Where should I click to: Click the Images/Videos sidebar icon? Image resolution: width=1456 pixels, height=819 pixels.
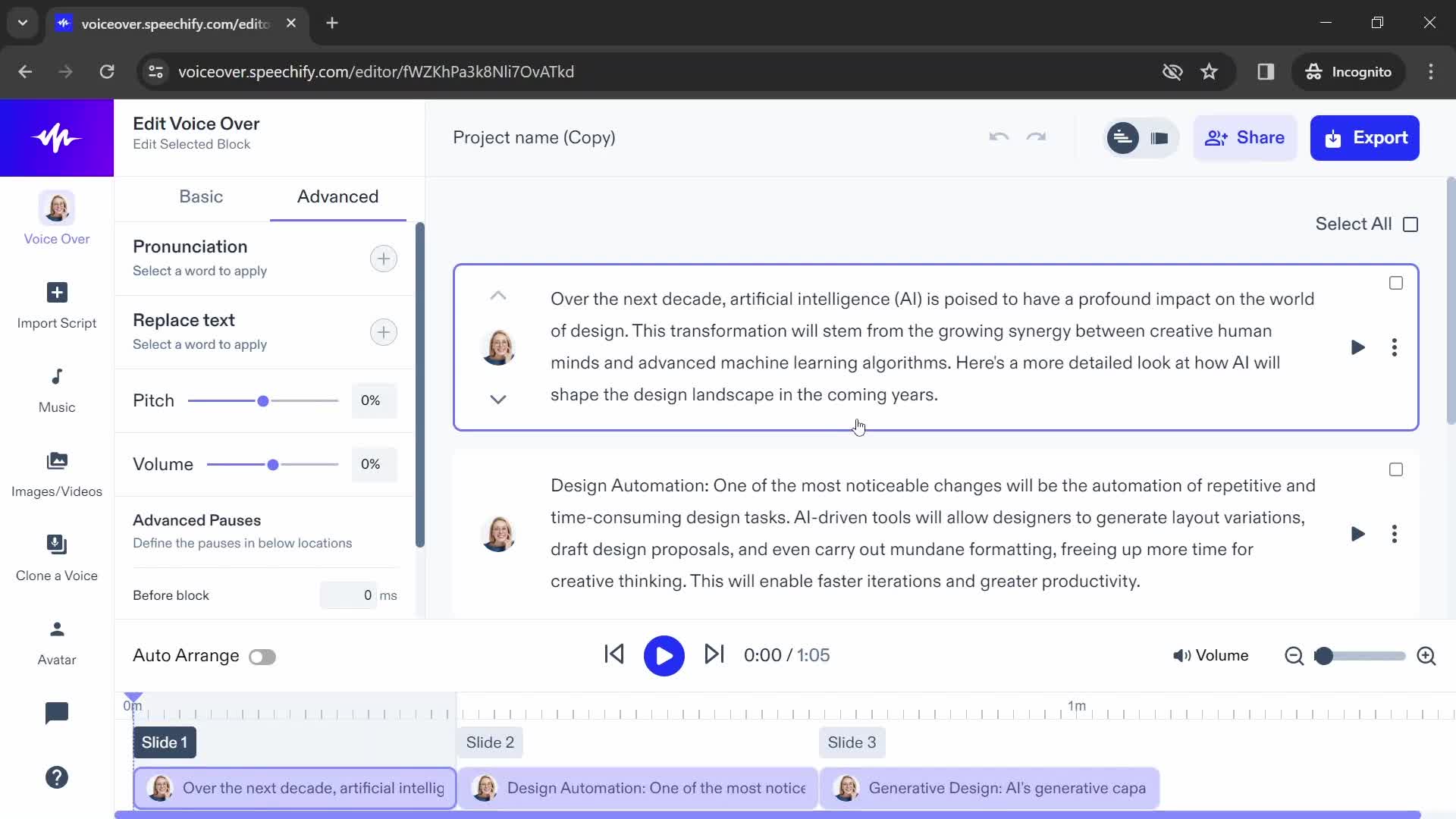[x=56, y=461]
